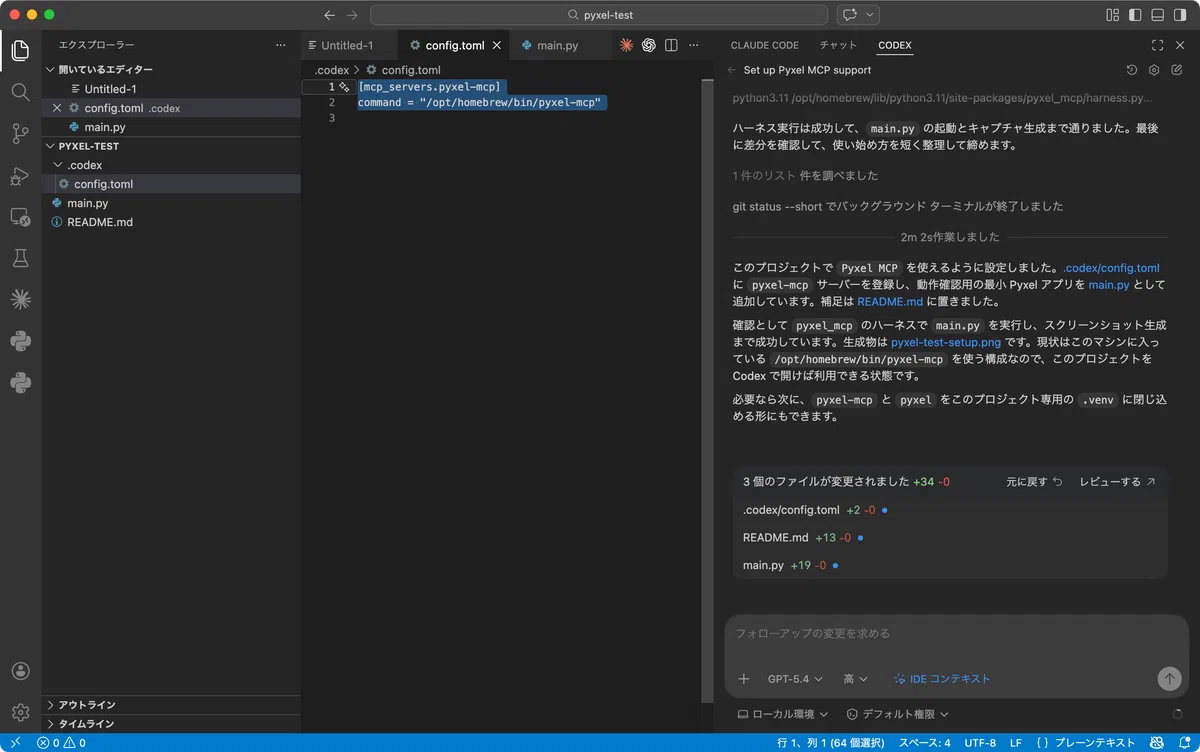Collapse PYXEL-TEST folder section

[x=171, y=146]
